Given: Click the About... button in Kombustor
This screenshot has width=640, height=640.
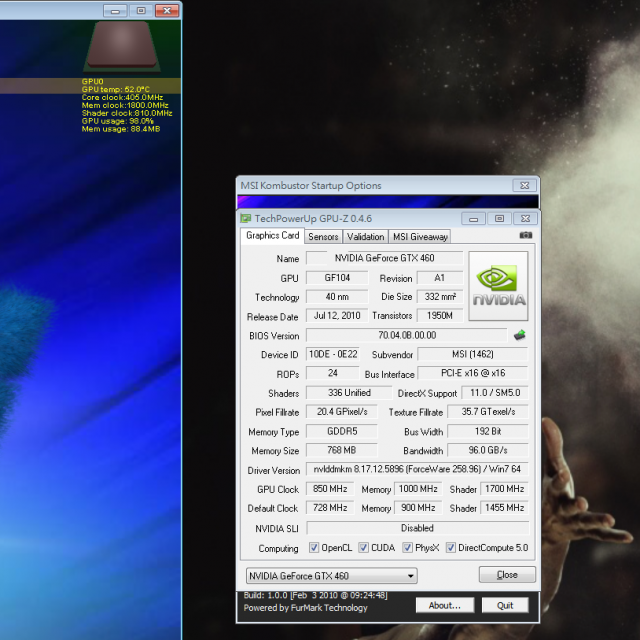Looking at the screenshot, I should 445,605.
